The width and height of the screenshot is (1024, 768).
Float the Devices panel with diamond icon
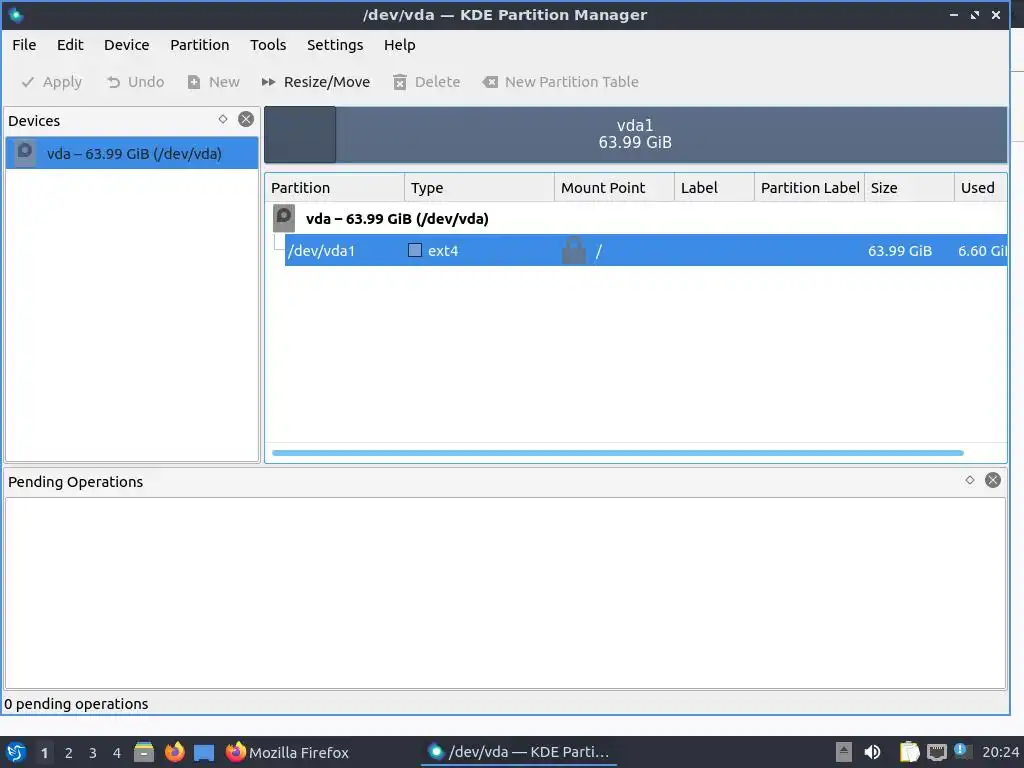(x=223, y=119)
